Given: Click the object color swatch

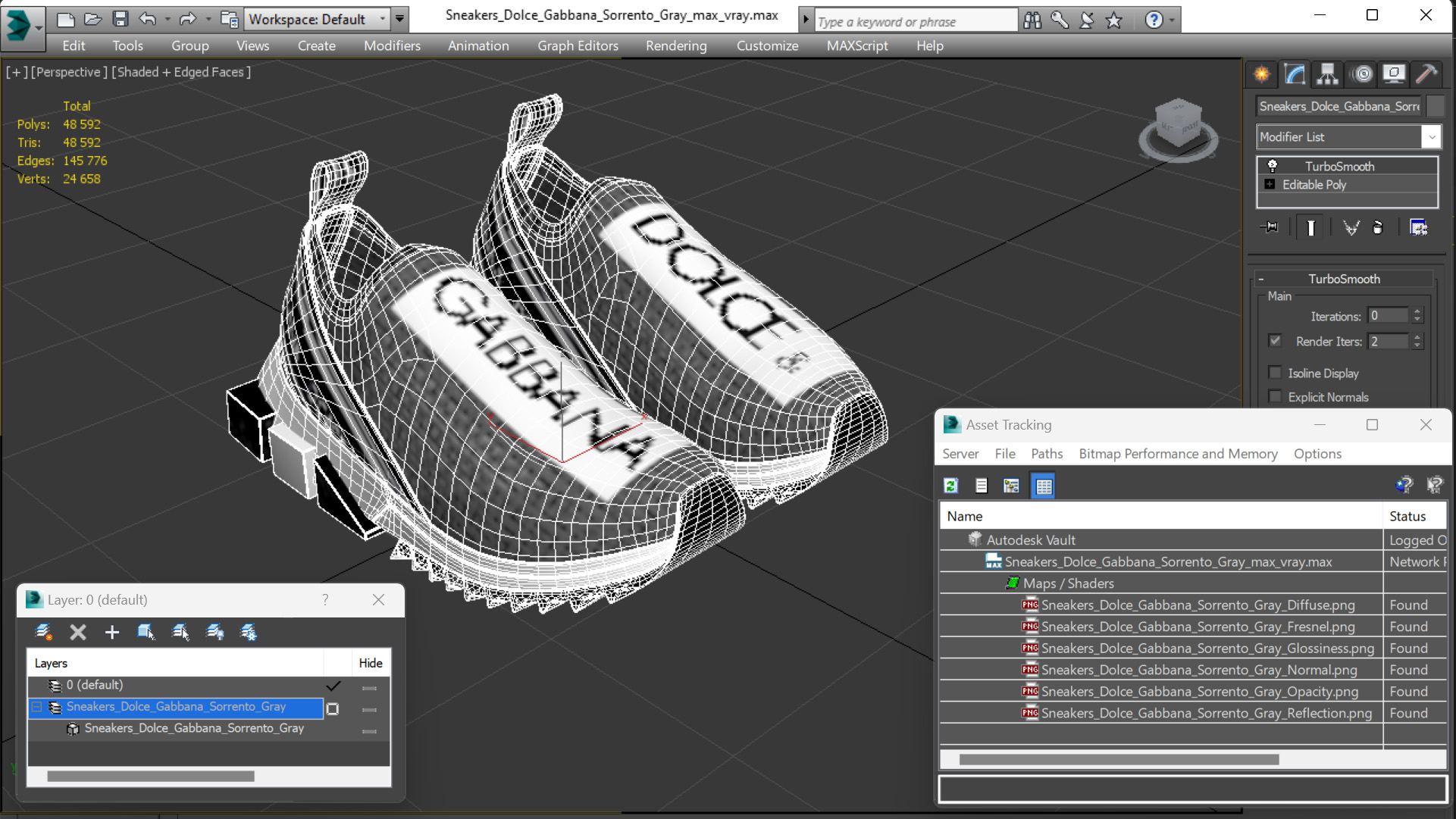Looking at the screenshot, I should (1435, 106).
